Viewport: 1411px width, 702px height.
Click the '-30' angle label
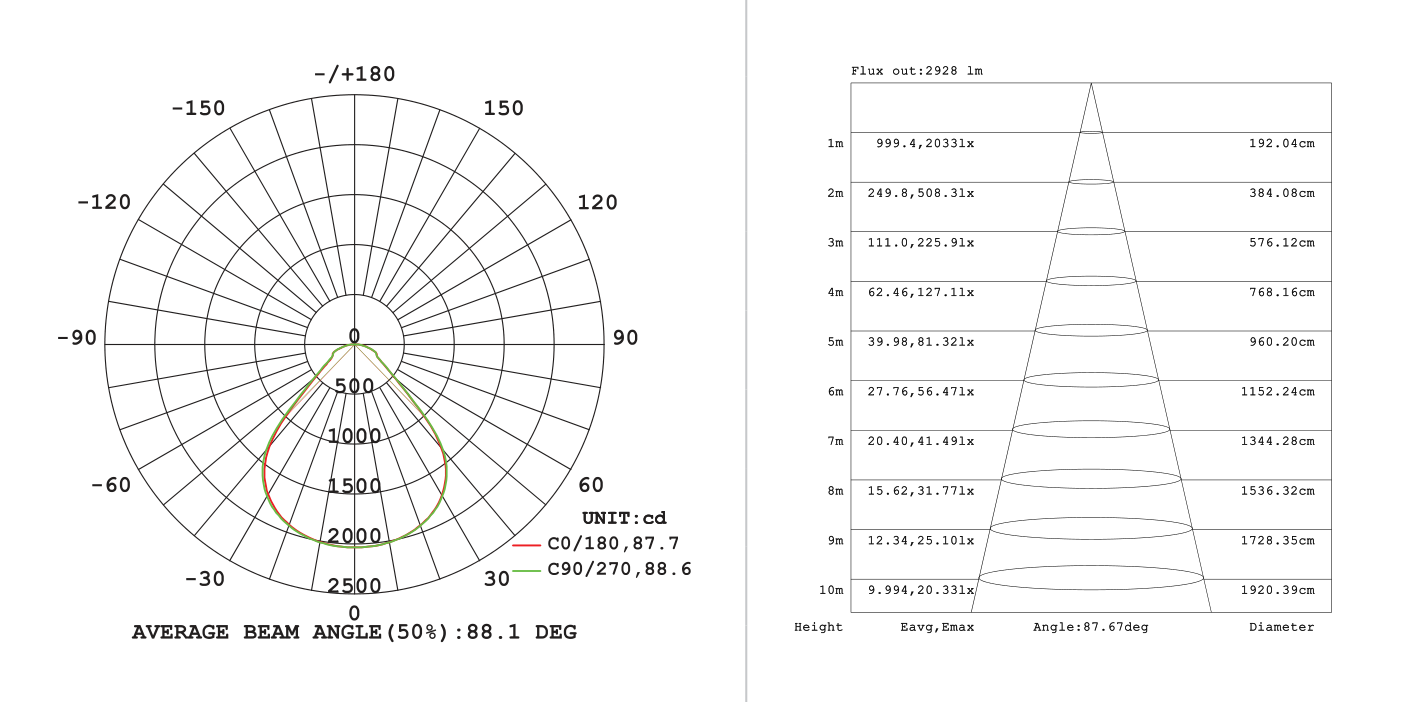tap(205, 579)
